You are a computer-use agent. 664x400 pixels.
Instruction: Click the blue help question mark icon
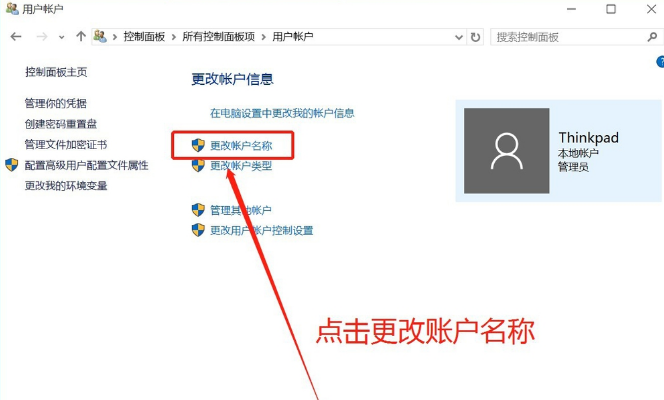659,62
